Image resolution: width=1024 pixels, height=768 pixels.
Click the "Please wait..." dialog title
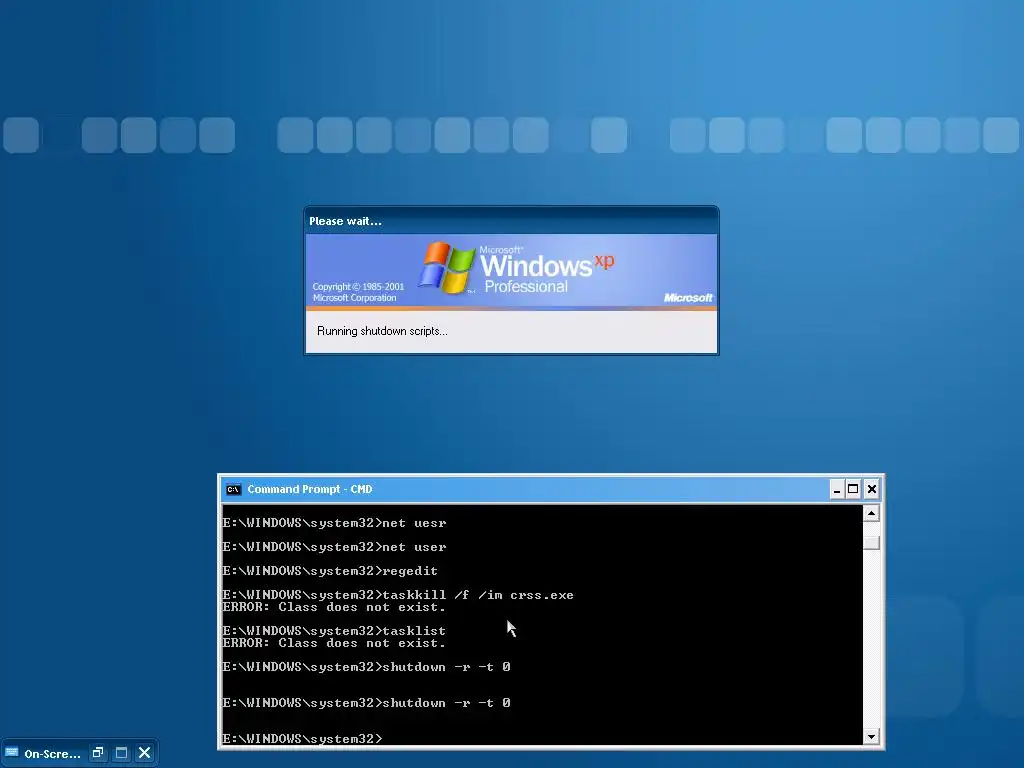[345, 221]
